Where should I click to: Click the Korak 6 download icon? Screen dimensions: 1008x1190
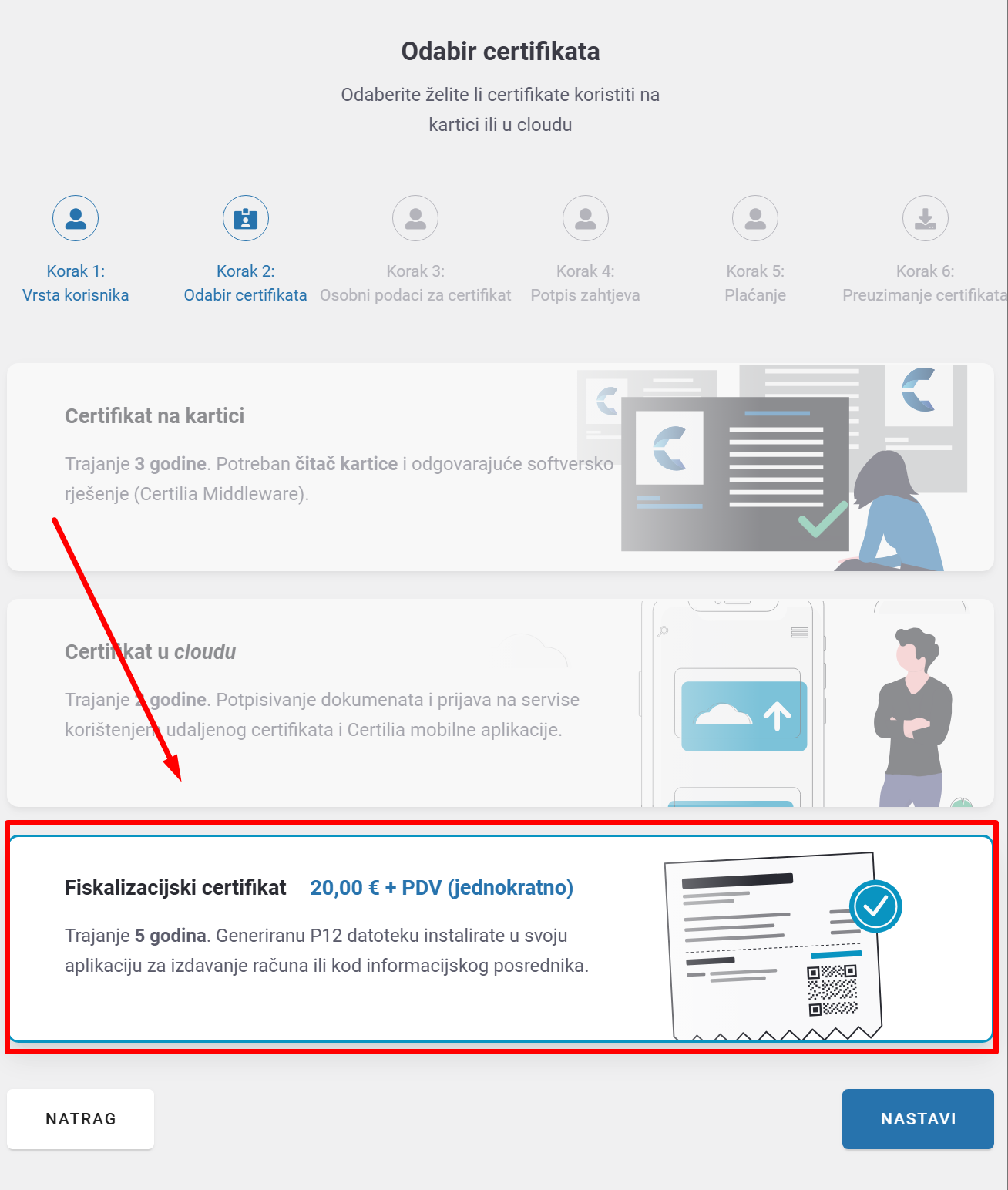925,218
